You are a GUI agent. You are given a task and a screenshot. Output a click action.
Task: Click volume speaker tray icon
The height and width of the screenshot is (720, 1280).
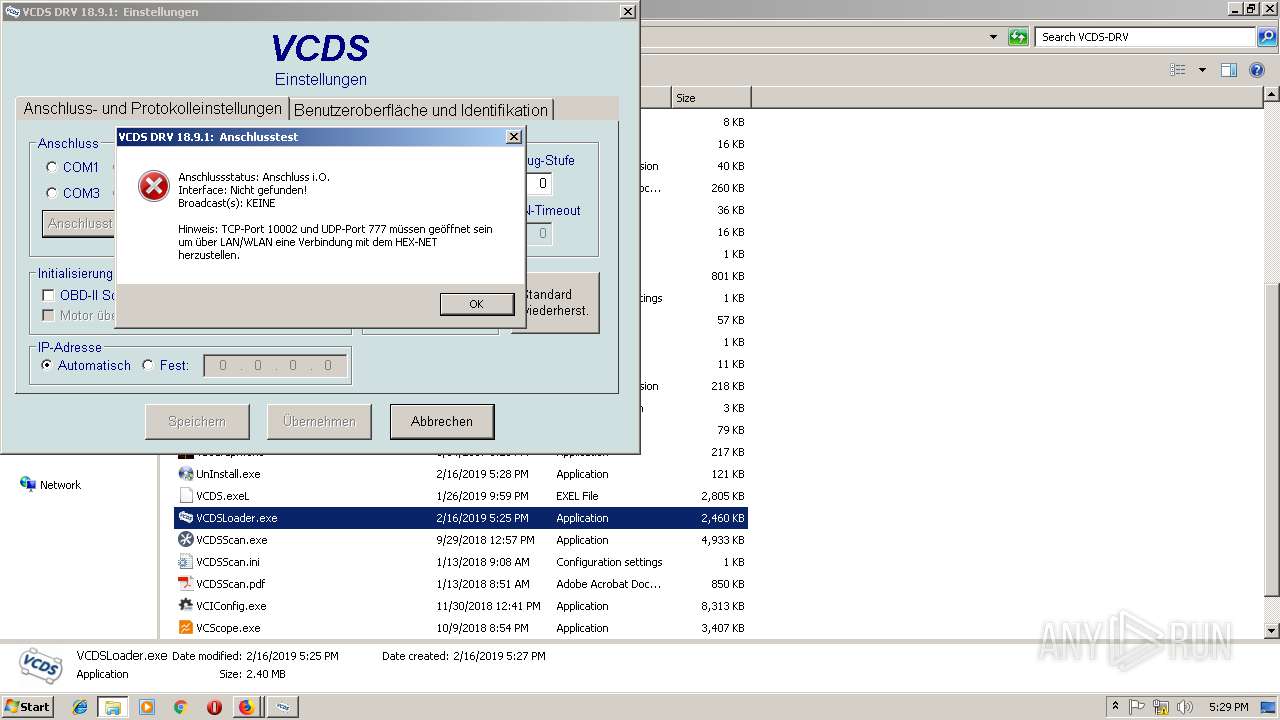[x=1184, y=707]
